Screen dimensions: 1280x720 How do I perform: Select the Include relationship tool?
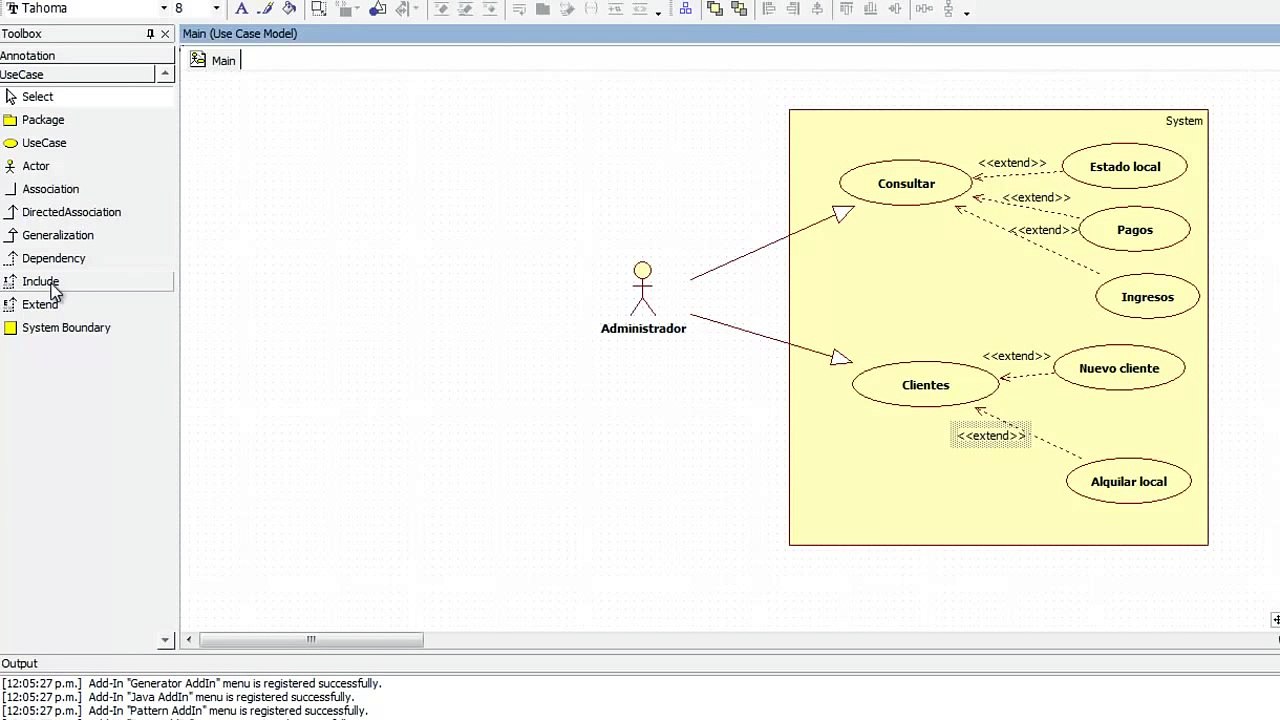[87, 281]
